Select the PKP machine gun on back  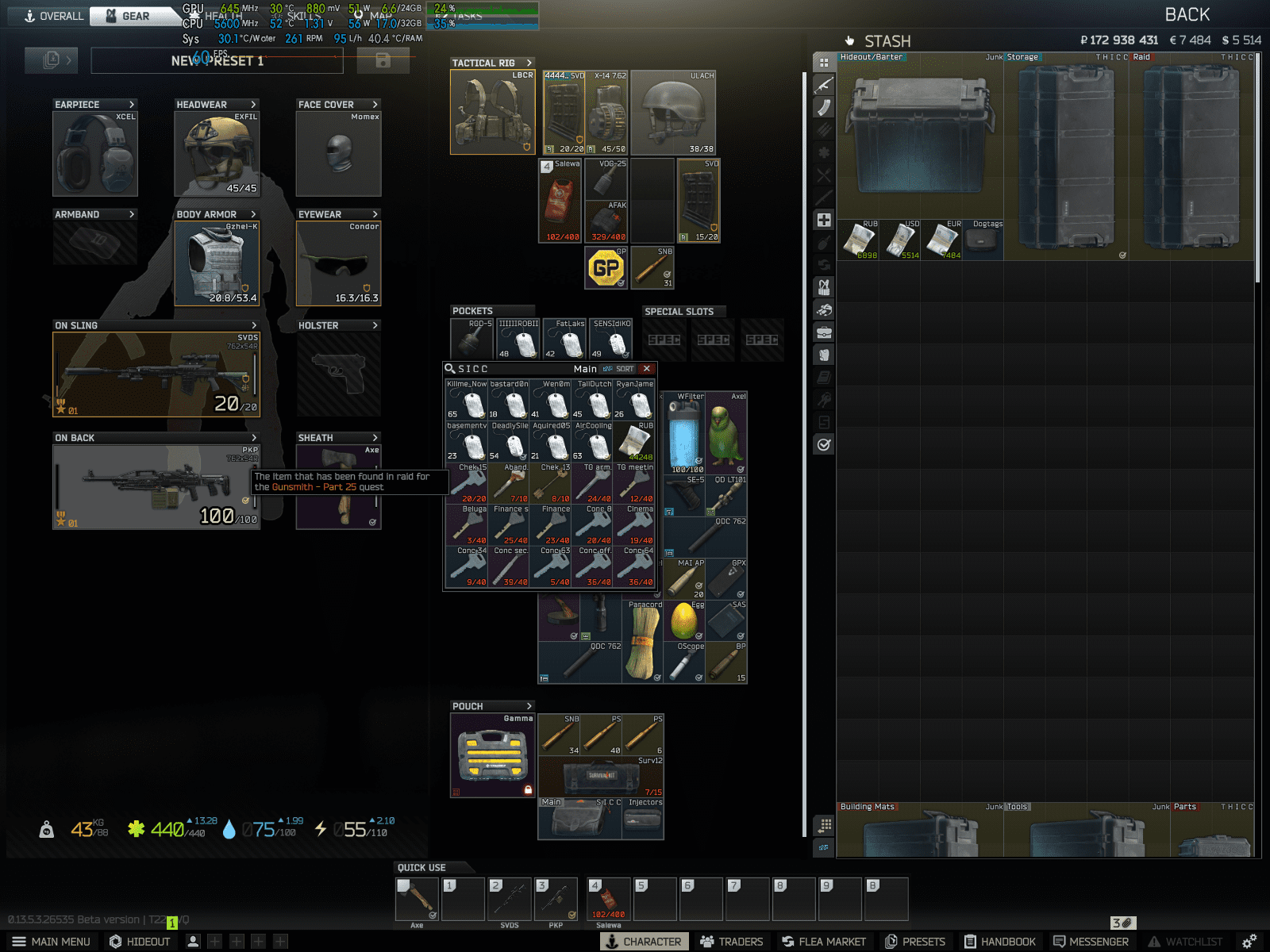tap(156, 486)
